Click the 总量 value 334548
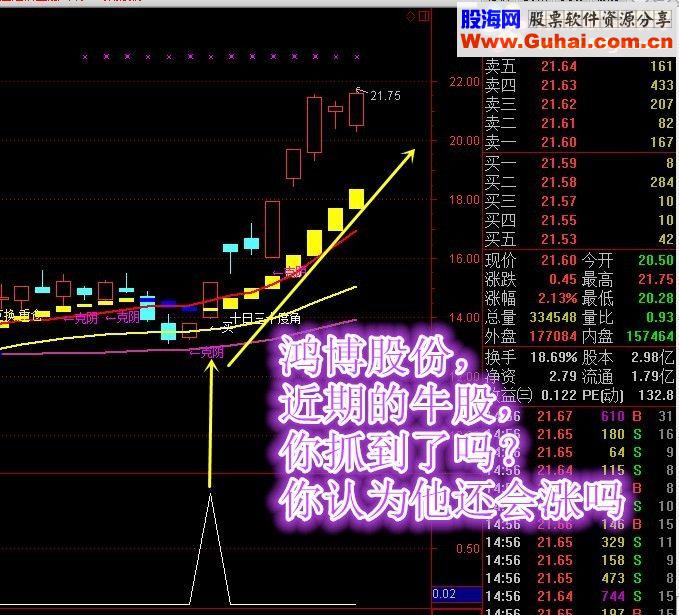The image size is (679, 615). tap(553, 317)
